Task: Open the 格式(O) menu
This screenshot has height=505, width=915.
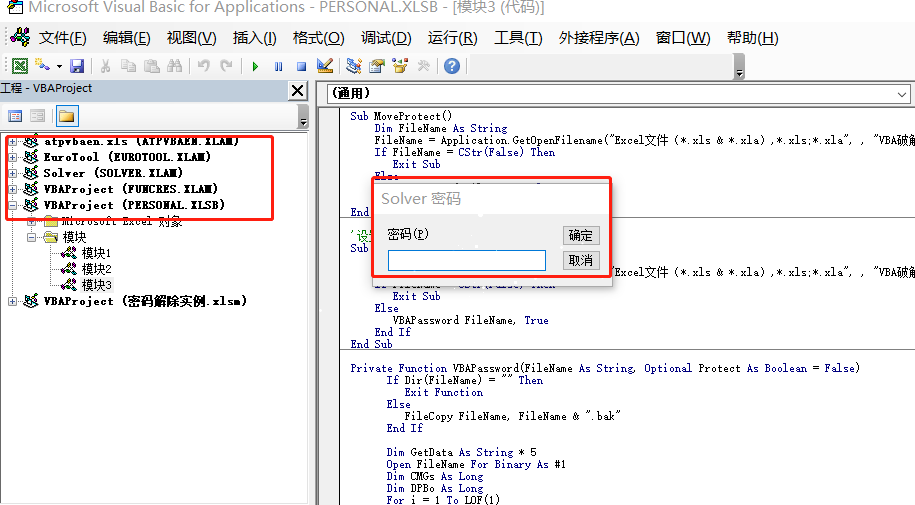Action: click(319, 39)
